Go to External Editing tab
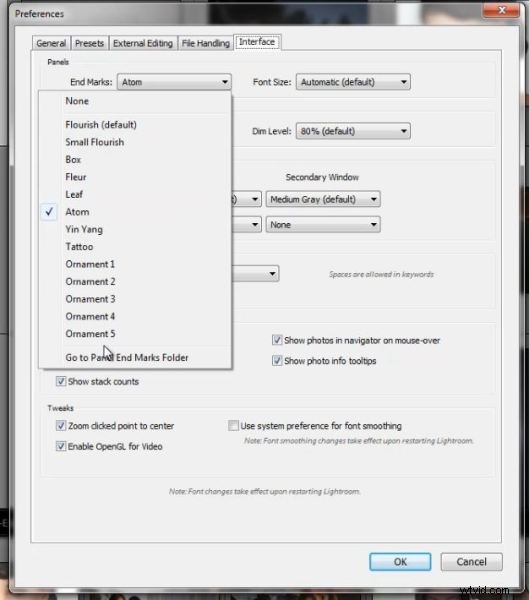The height and width of the screenshot is (600, 529). [143, 43]
